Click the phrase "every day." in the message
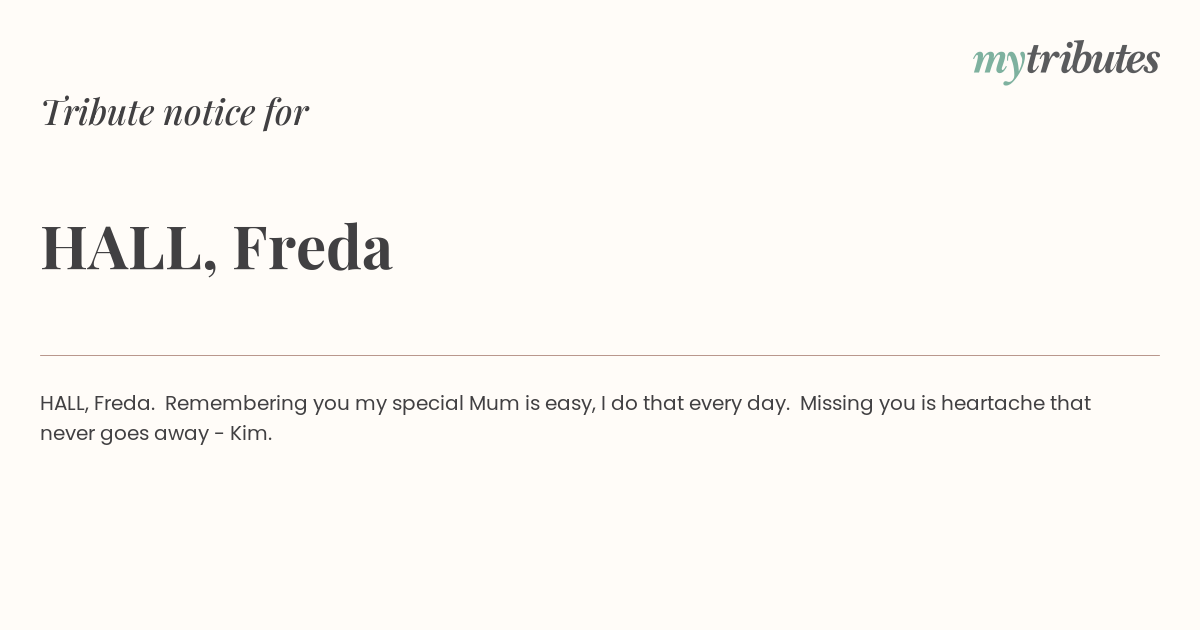Image resolution: width=1200 pixels, height=630 pixels. pyautogui.click(x=739, y=403)
